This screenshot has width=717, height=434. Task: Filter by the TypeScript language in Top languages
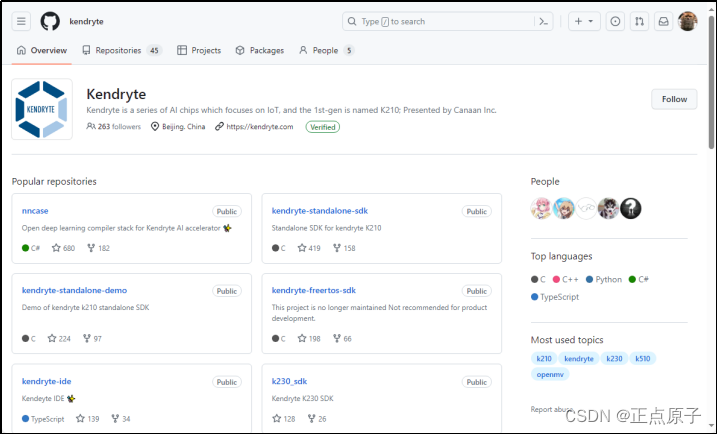click(555, 297)
